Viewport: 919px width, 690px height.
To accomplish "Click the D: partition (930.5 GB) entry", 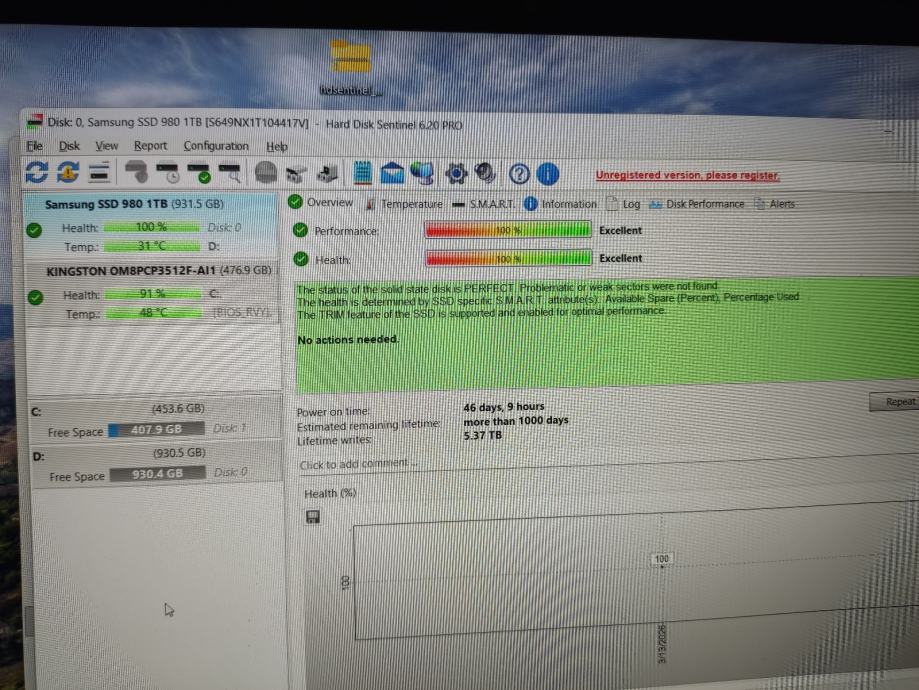I will pos(156,463).
